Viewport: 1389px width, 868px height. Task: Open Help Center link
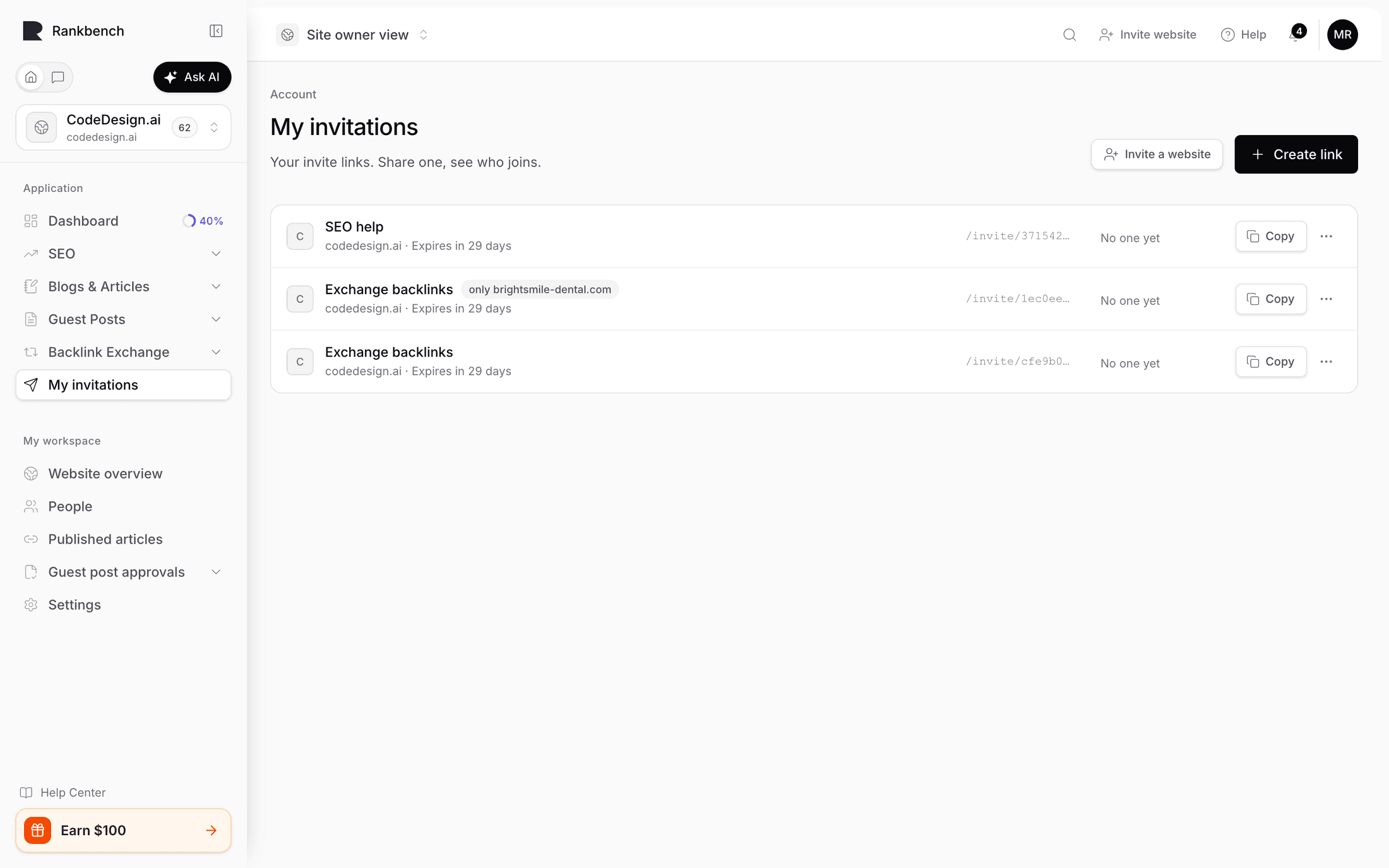click(x=63, y=792)
